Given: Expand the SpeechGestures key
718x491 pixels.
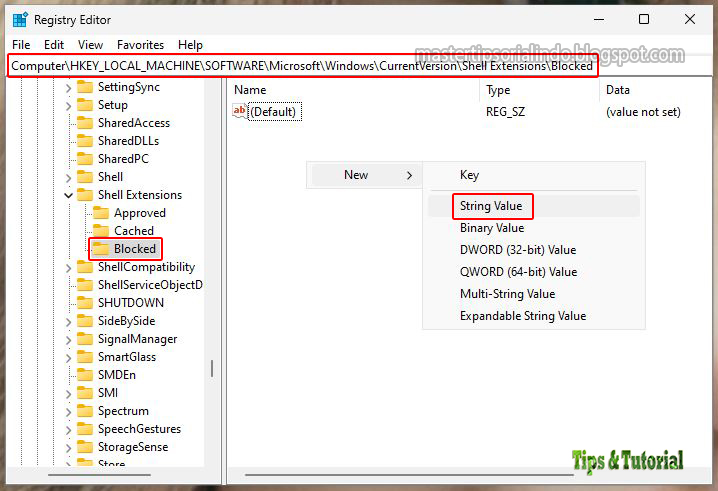Looking at the screenshot, I should [x=68, y=430].
